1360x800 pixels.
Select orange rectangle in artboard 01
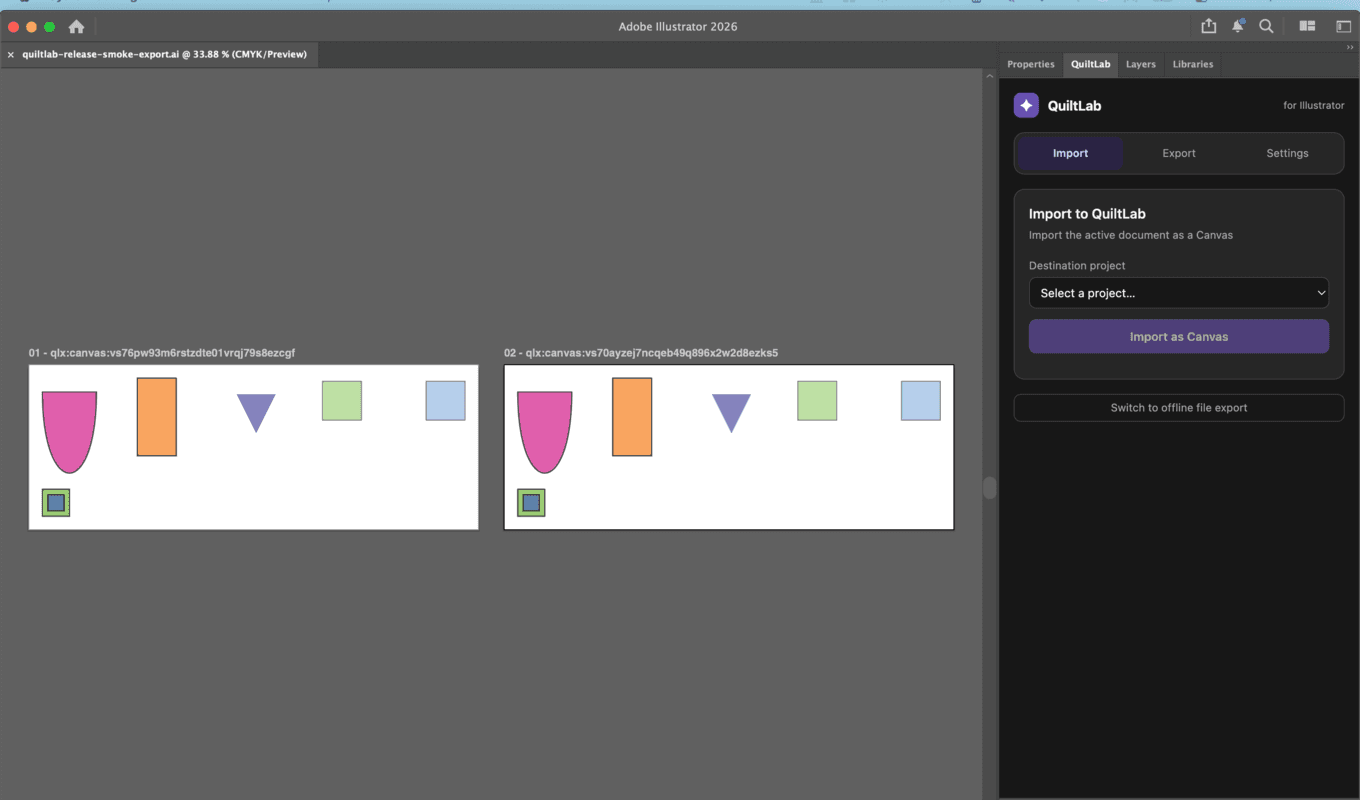pyautogui.click(x=157, y=417)
